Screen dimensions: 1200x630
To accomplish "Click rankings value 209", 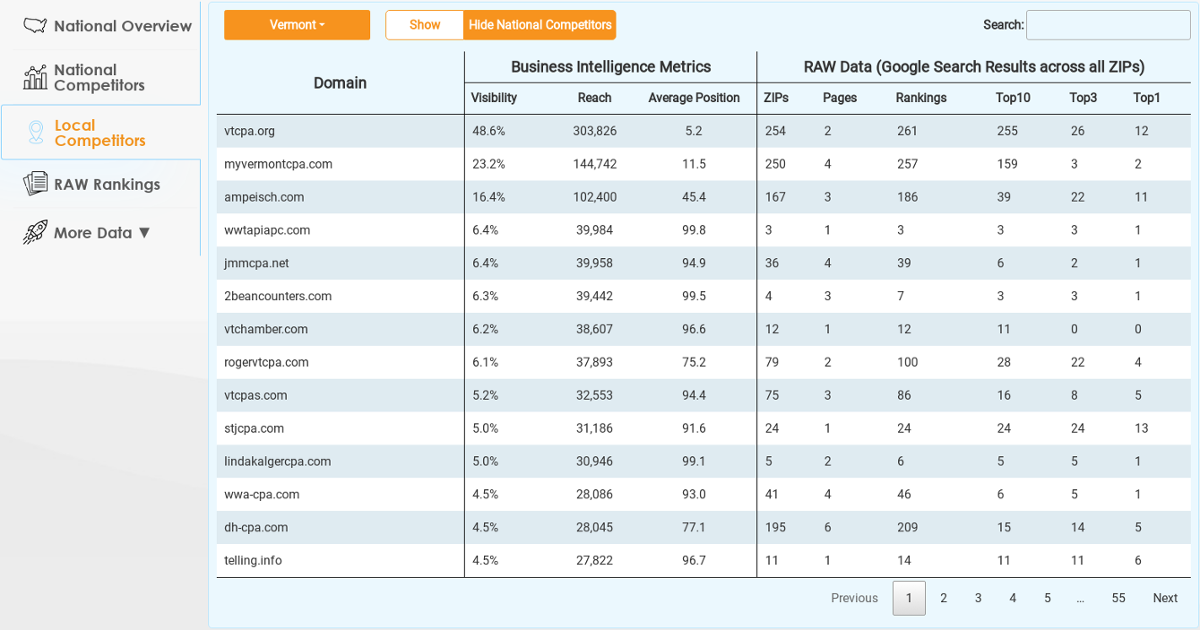I will 907,527.
